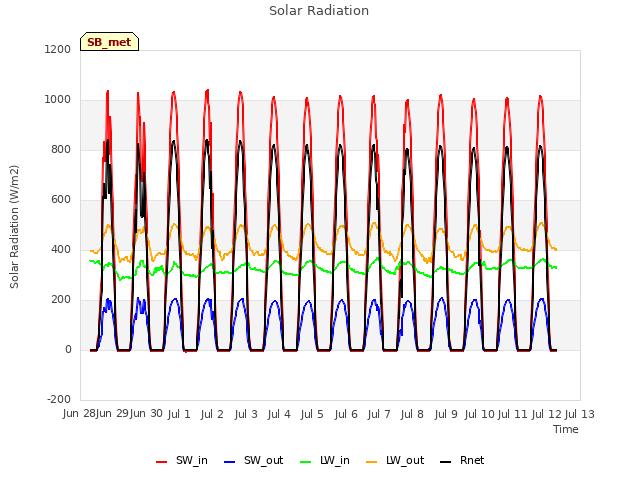Click the Jul 3 x-axis date label
640x480 pixels.
[x=246, y=414]
